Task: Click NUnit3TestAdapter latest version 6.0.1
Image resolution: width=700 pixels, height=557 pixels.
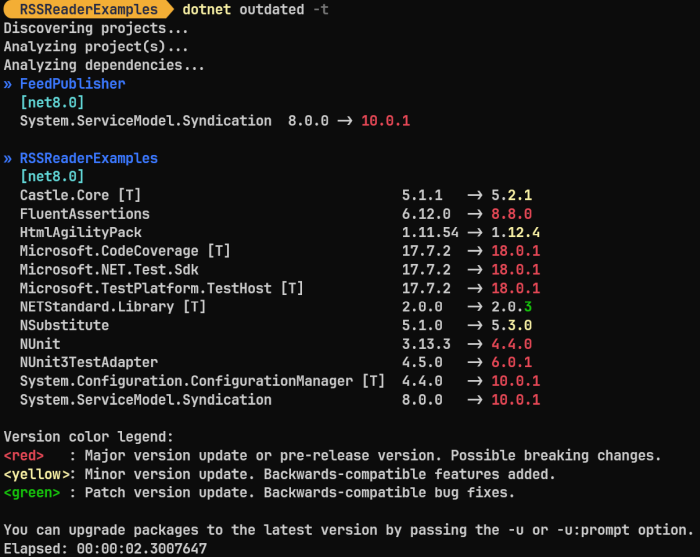Action: point(512,362)
